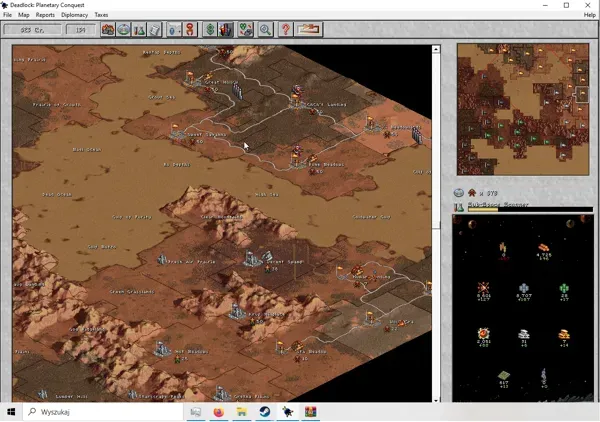Open Firefox from the taskbar
Screen dimensions: 600x422
click(218, 412)
